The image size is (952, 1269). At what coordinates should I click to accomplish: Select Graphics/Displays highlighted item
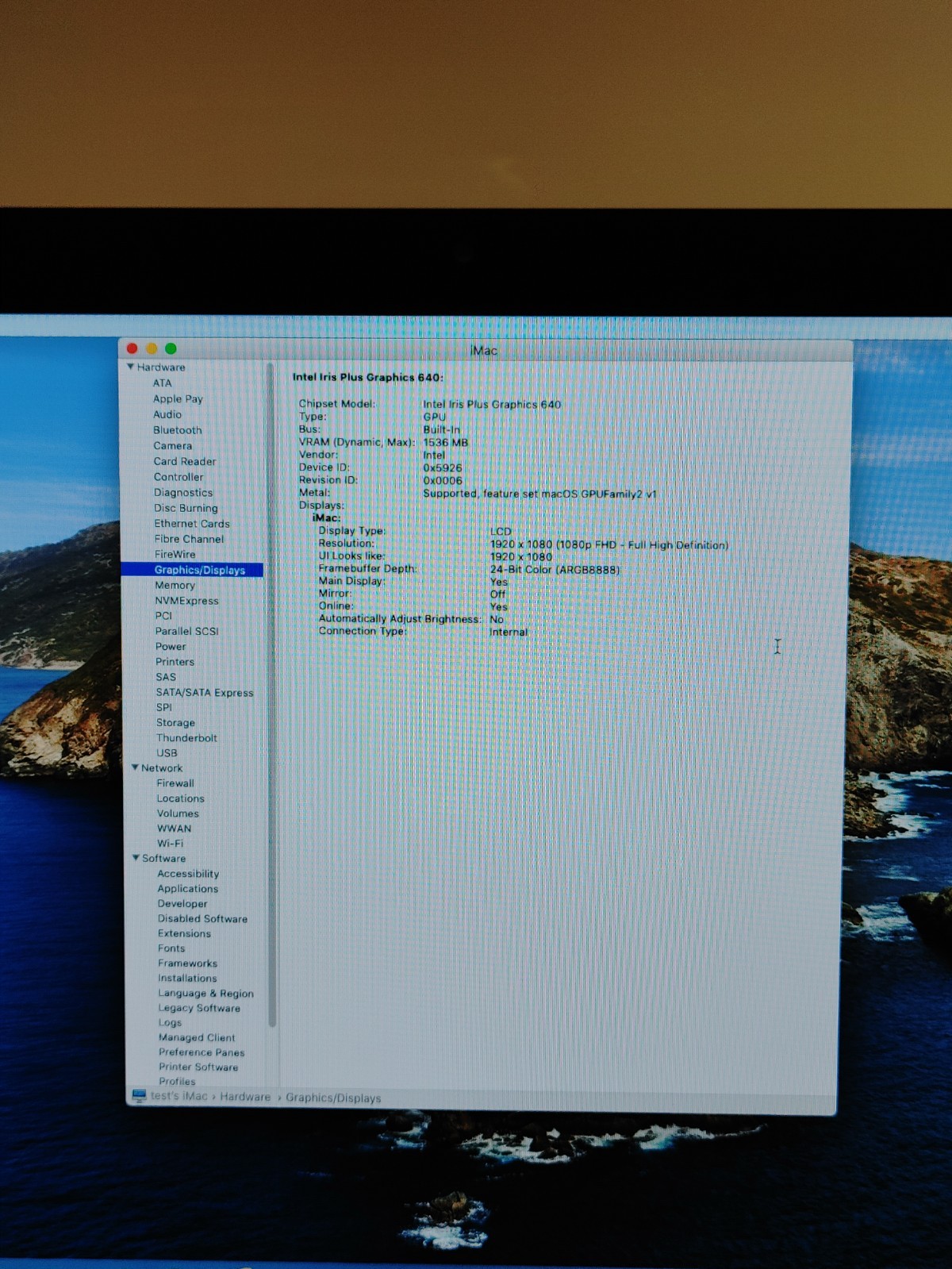coord(199,570)
